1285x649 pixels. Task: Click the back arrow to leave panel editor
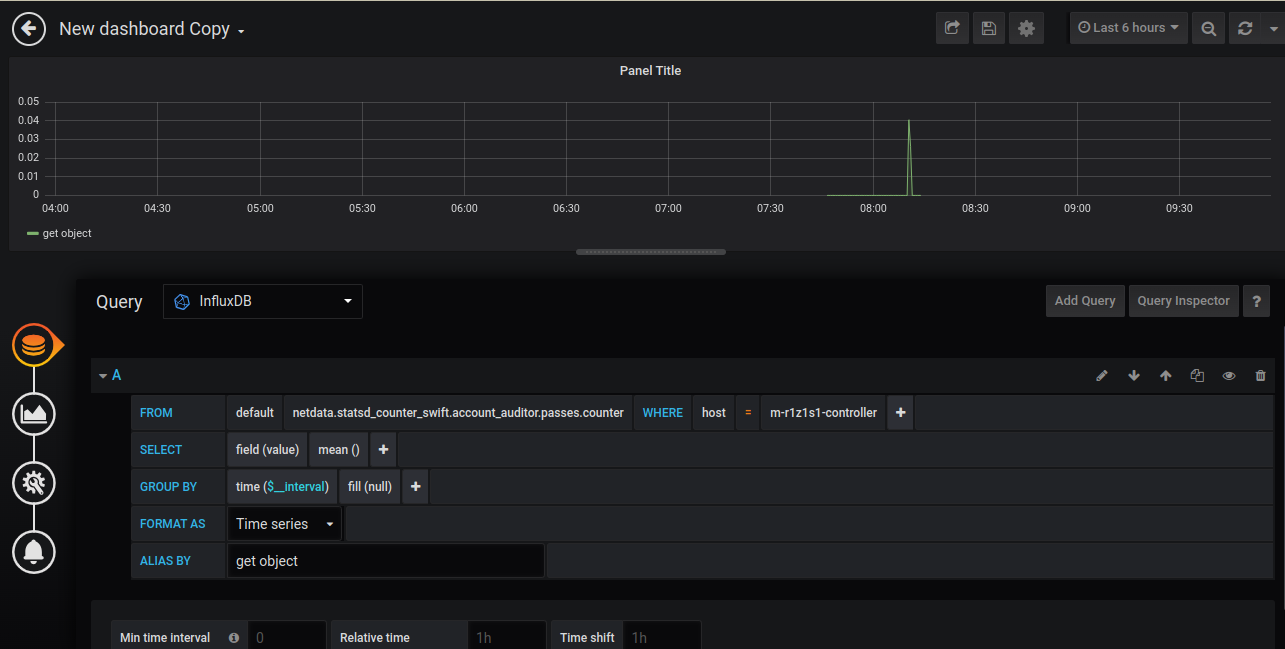(x=29, y=29)
